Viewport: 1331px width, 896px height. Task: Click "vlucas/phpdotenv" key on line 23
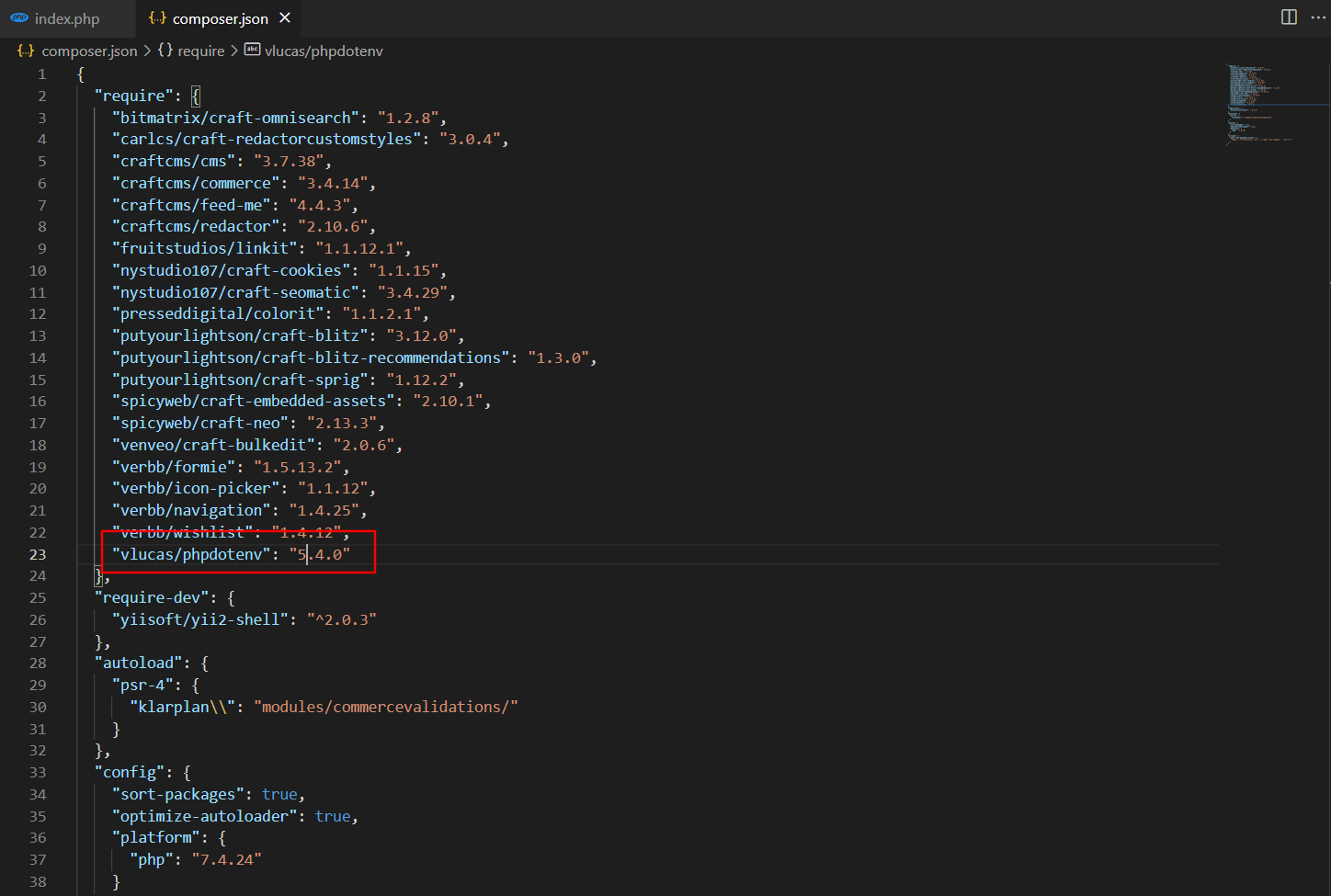192,554
